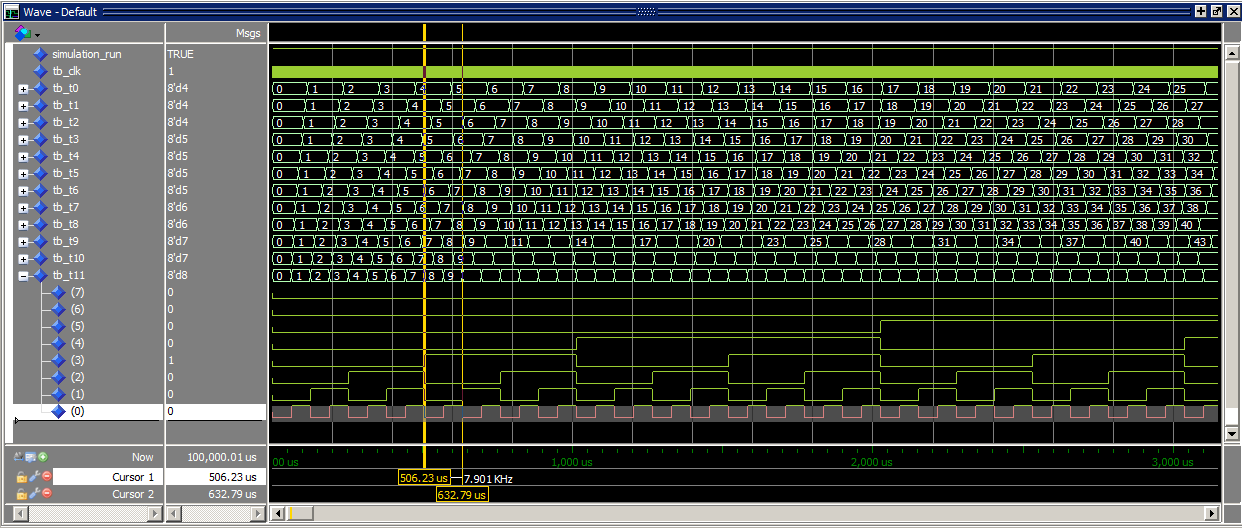Image resolution: width=1242 pixels, height=528 pixels.
Task: Select the tb_clk signal name
Action: tap(68, 71)
